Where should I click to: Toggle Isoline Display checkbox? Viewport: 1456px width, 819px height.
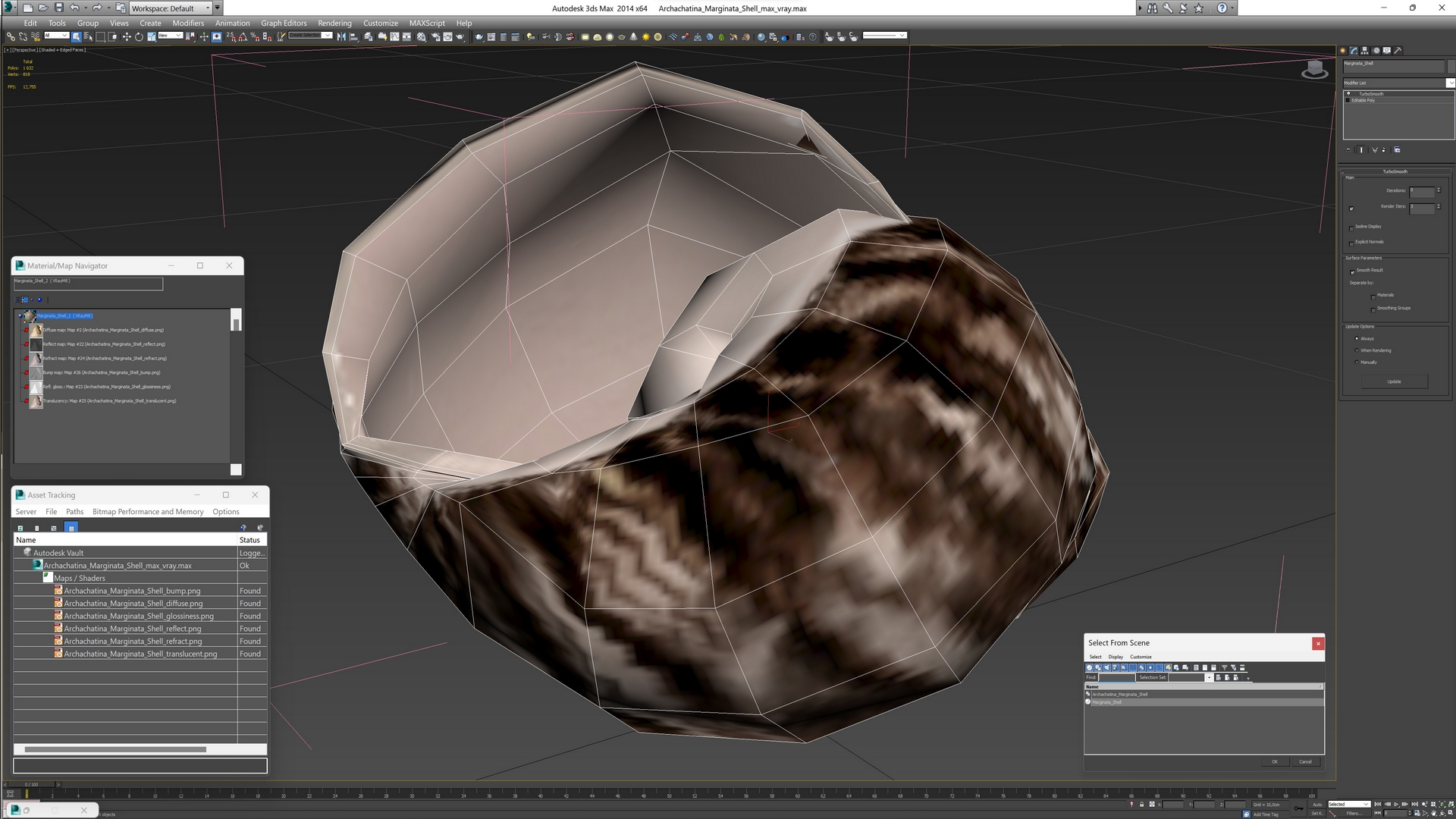pos(1351,227)
